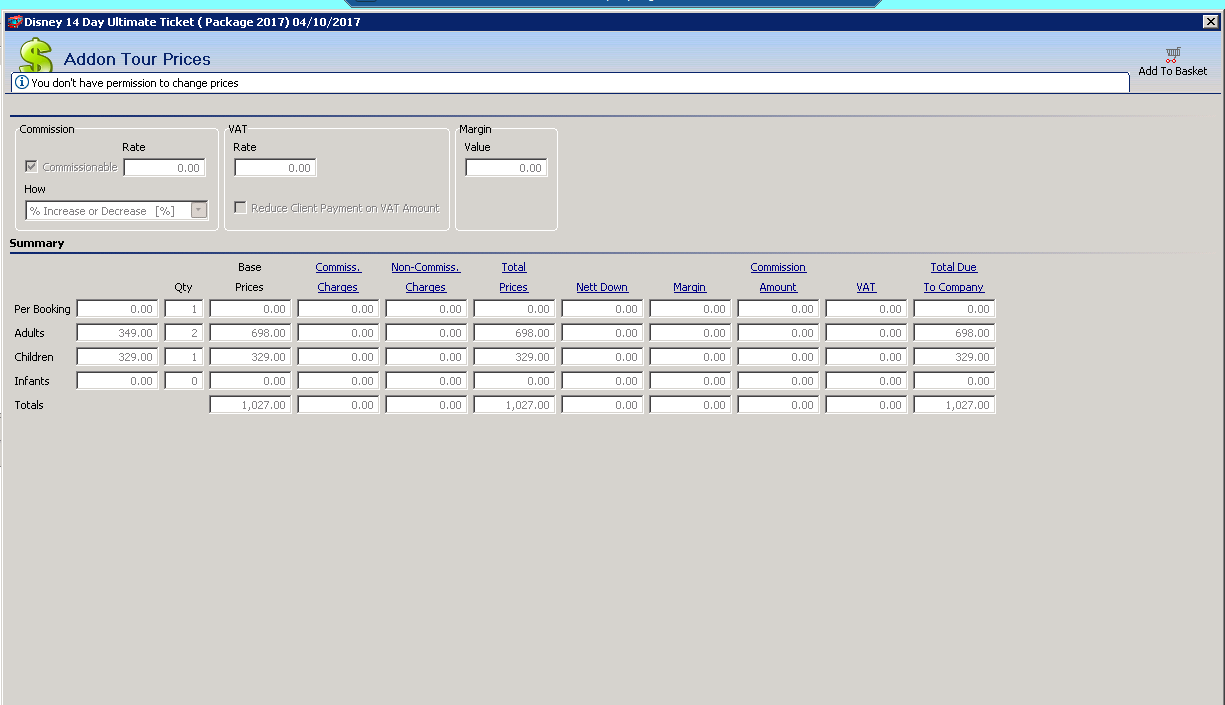Screen dimensions: 1225x705
Task: Open the Margin column link
Action: click(x=690, y=287)
